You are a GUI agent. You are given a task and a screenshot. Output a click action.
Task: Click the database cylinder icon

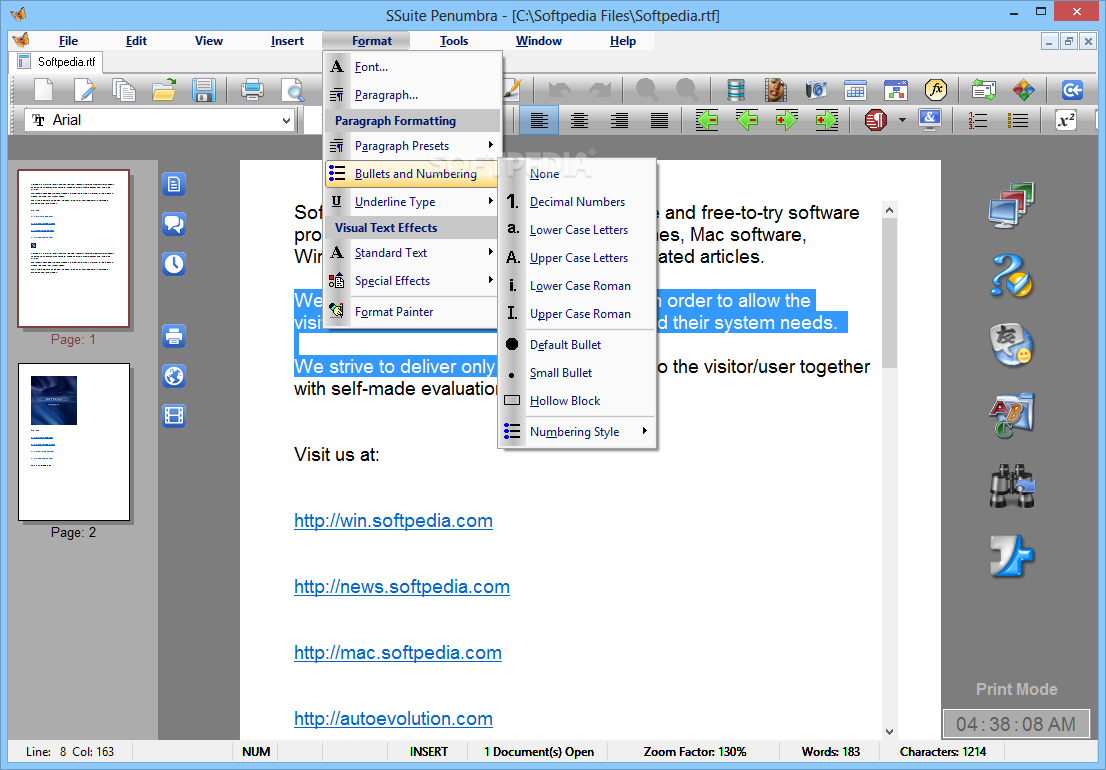click(736, 90)
